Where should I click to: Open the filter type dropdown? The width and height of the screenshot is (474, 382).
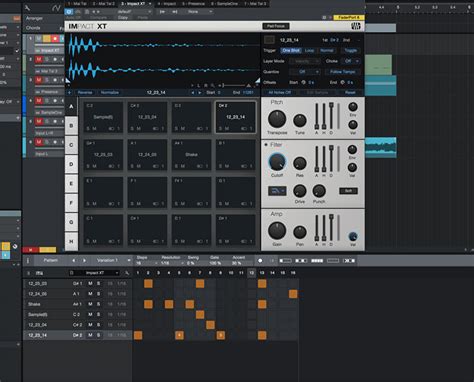click(x=277, y=191)
